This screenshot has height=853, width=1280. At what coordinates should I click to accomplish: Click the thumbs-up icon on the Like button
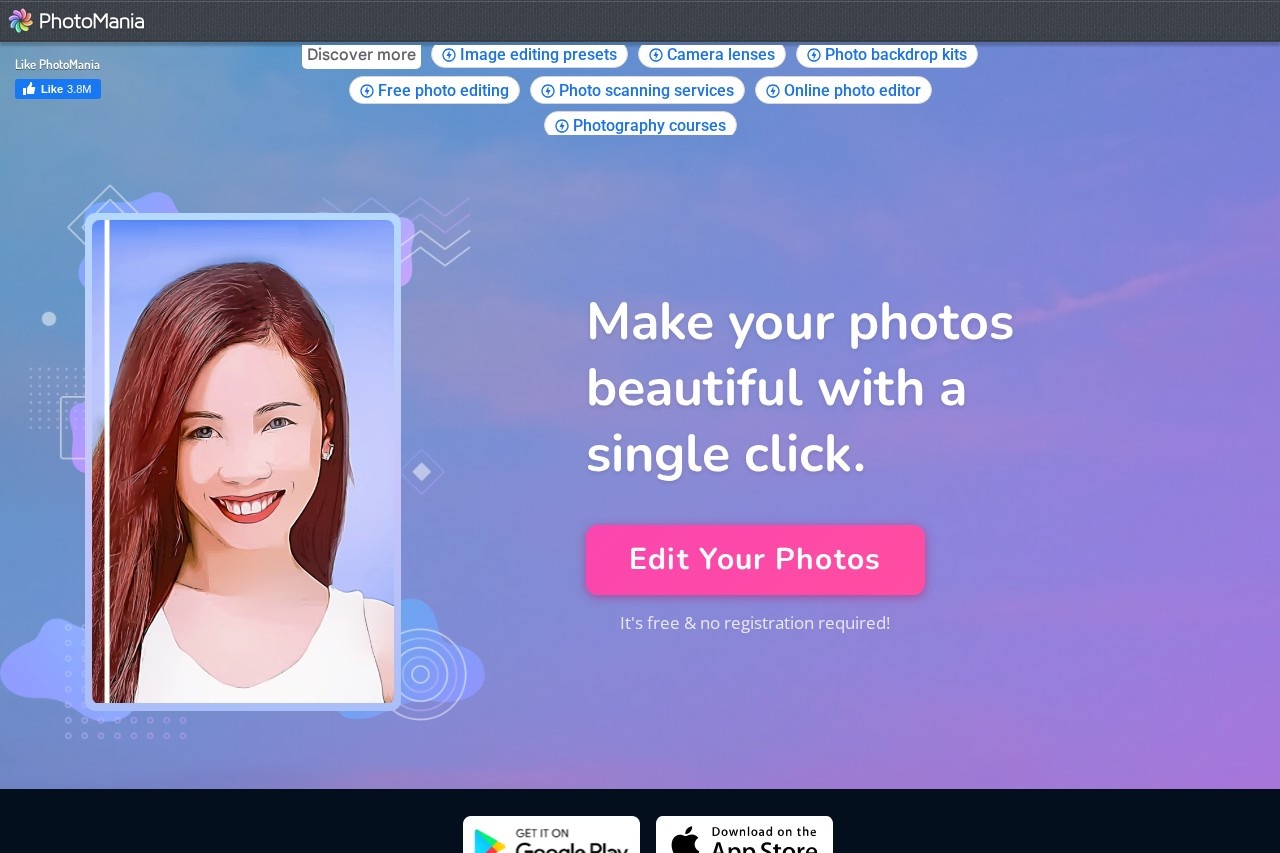point(29,88)
